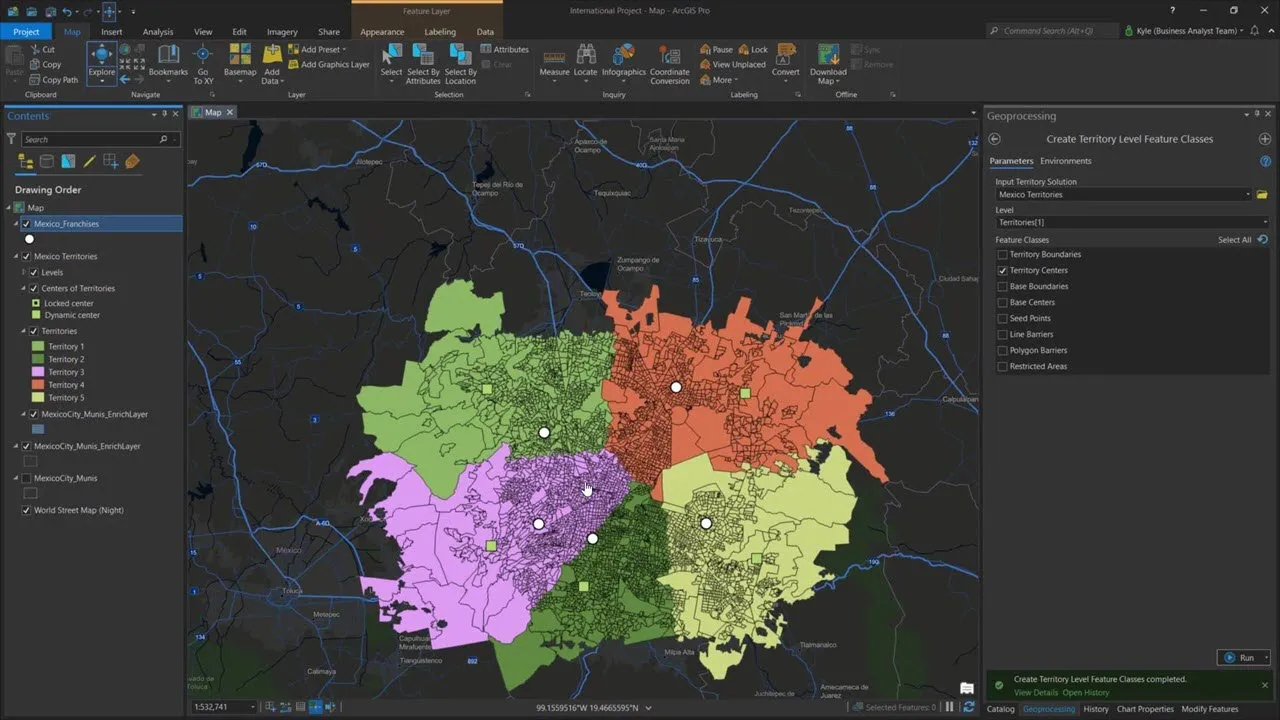Check Base Boundaries feature class
This screenshot has height=720, width=1280.
pyautogui.click(x=1003, y=286)
